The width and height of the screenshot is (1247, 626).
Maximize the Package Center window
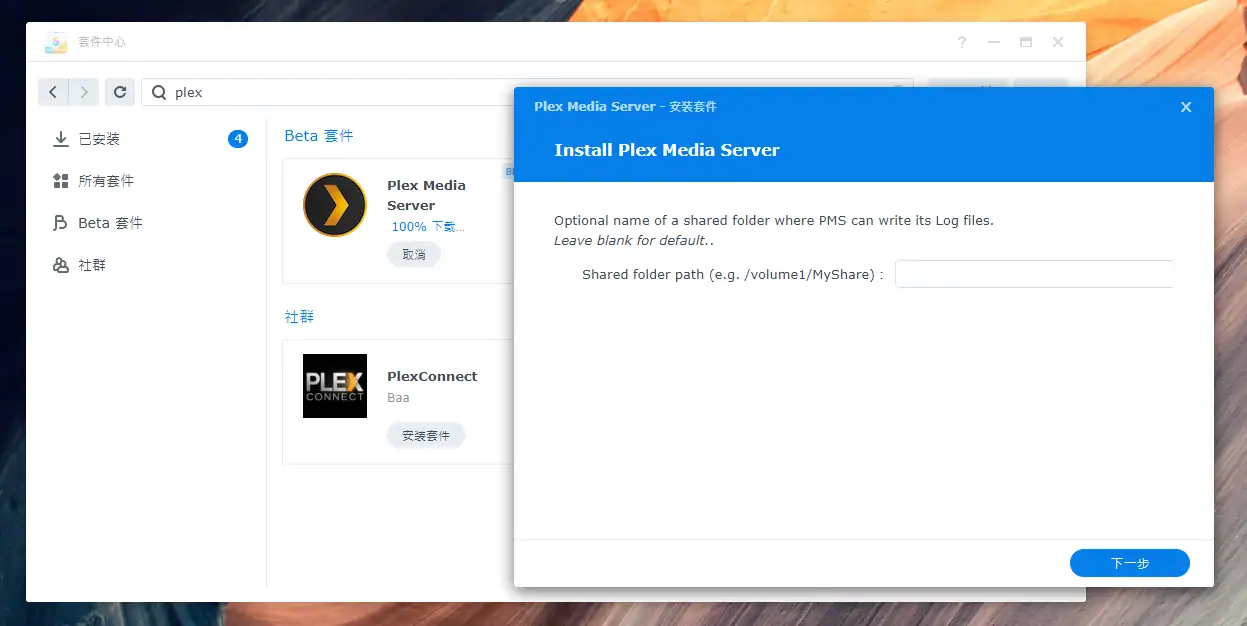coord(1026,42)
